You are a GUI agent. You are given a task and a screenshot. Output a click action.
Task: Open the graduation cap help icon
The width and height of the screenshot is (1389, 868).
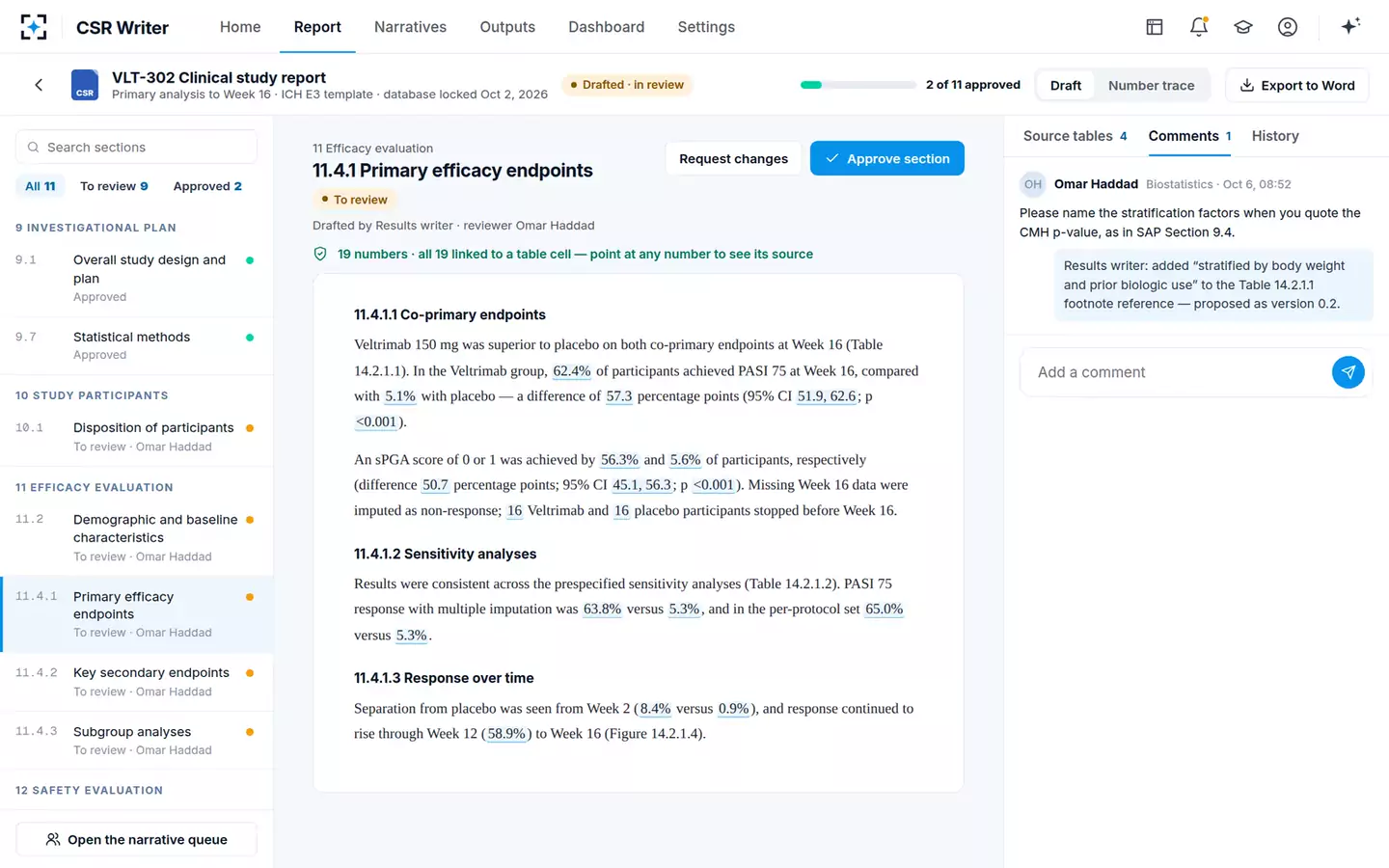[x=1243, y=27]
